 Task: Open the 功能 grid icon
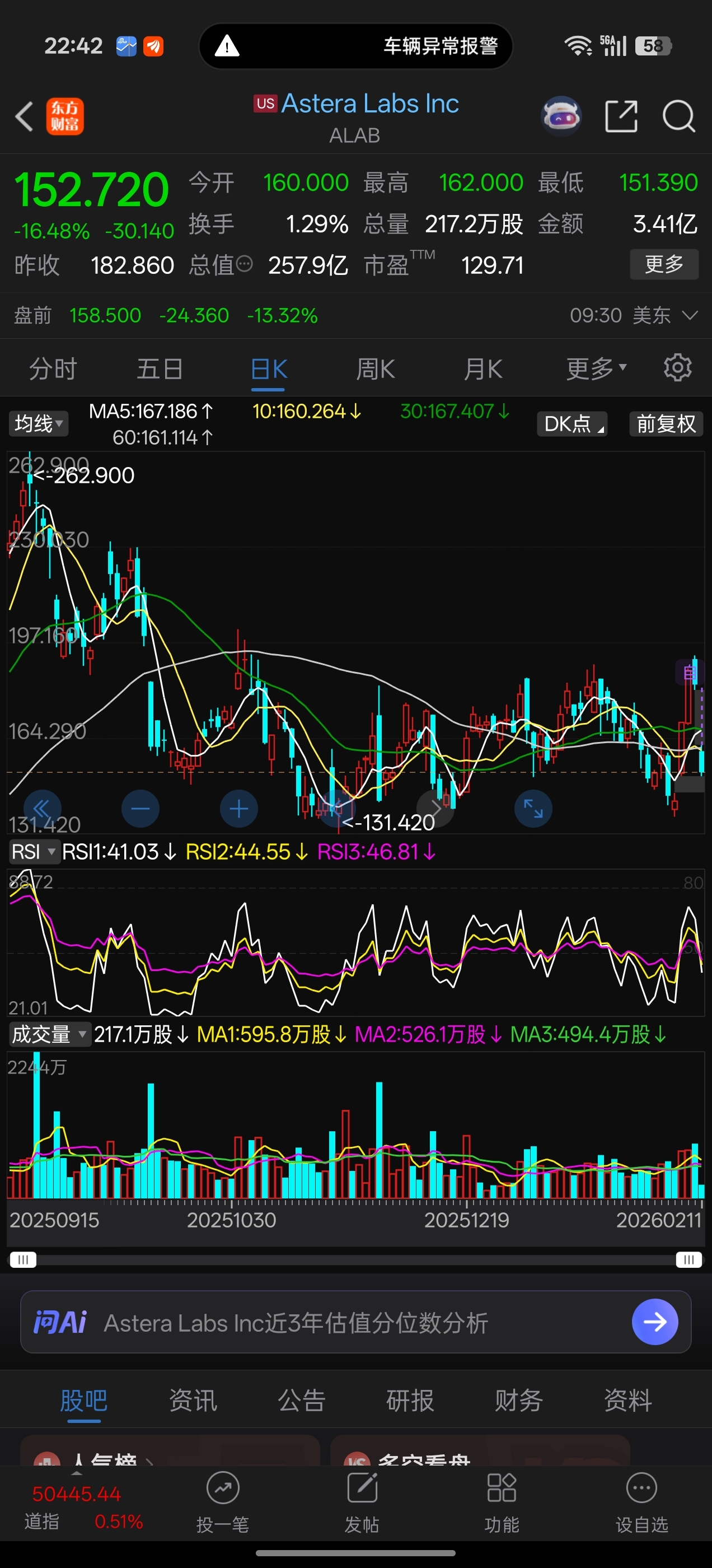(502, 1488)
